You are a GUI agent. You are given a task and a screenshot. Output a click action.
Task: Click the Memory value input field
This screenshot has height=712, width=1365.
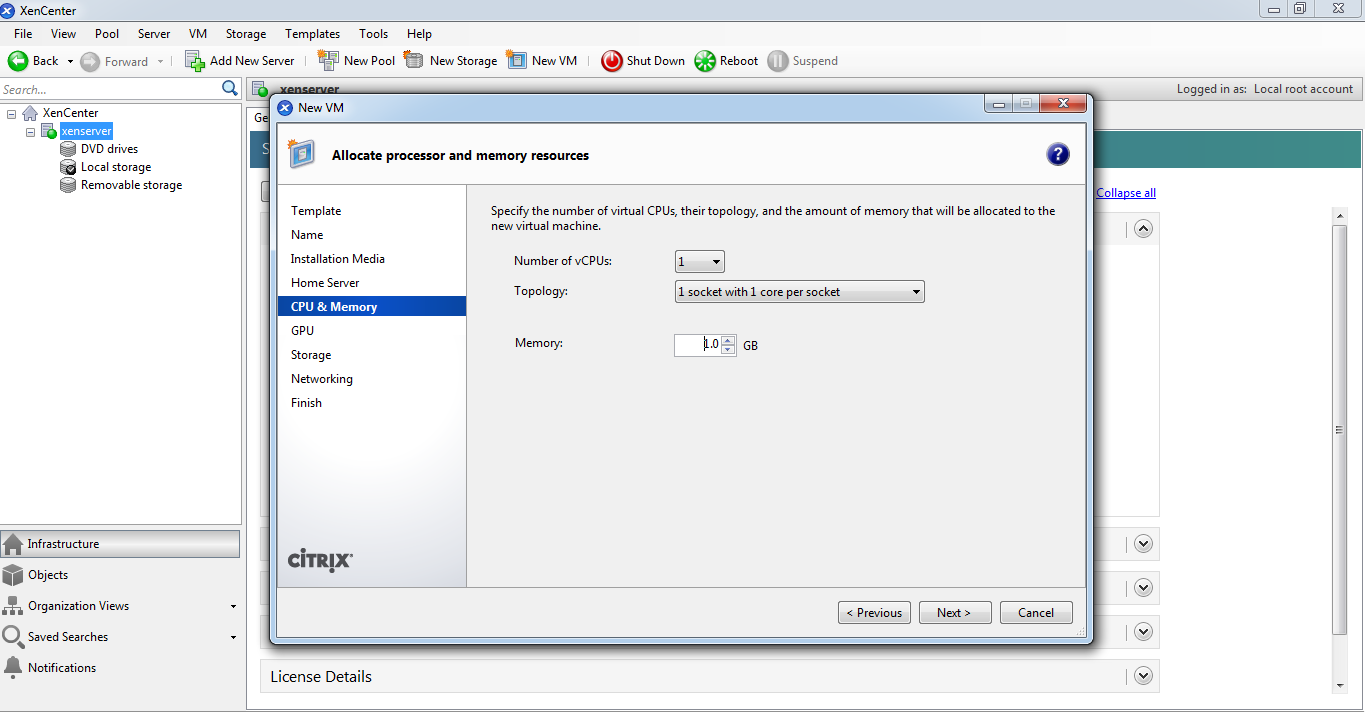698,345
